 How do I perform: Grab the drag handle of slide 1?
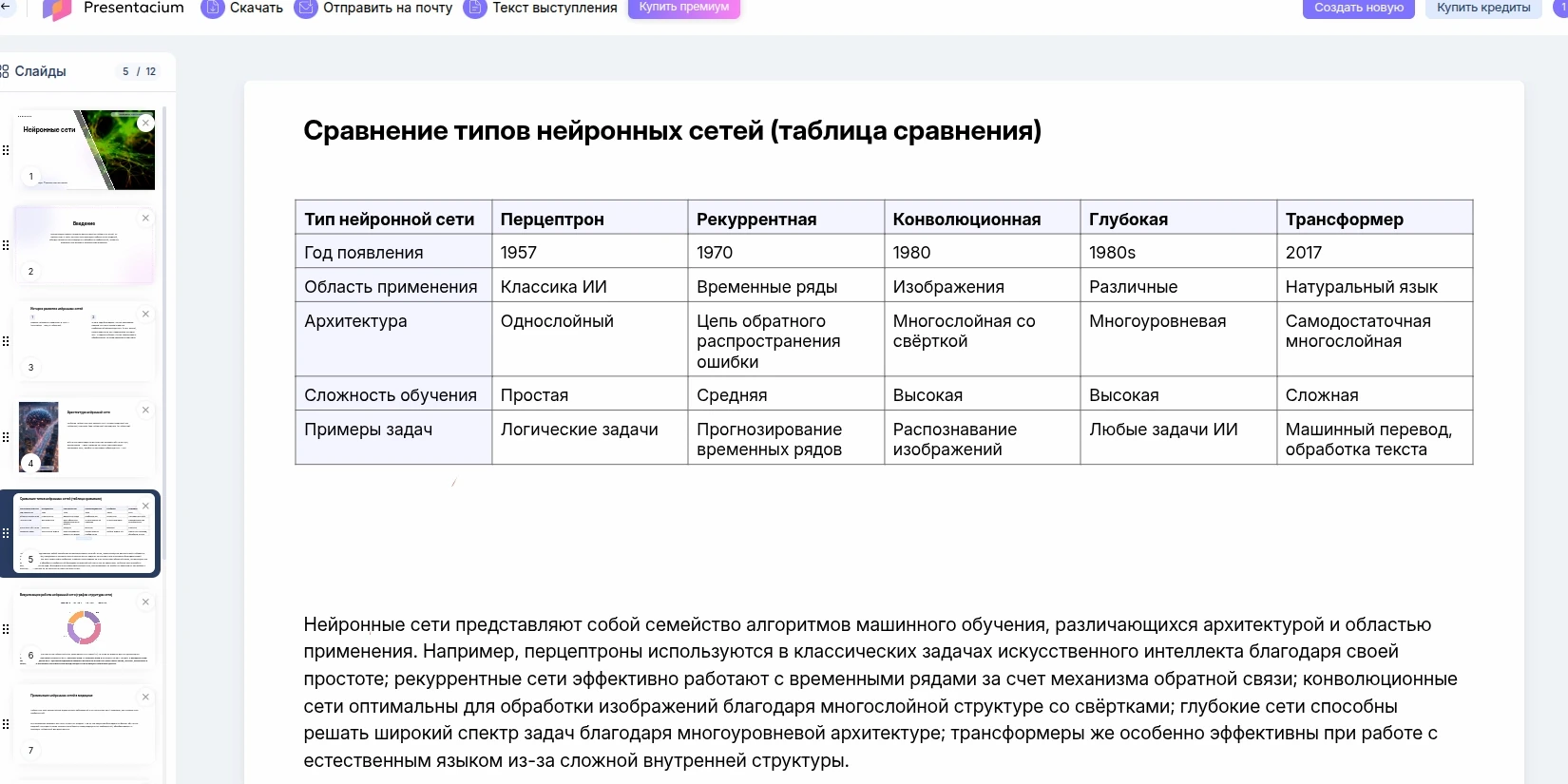click(6, 150)
